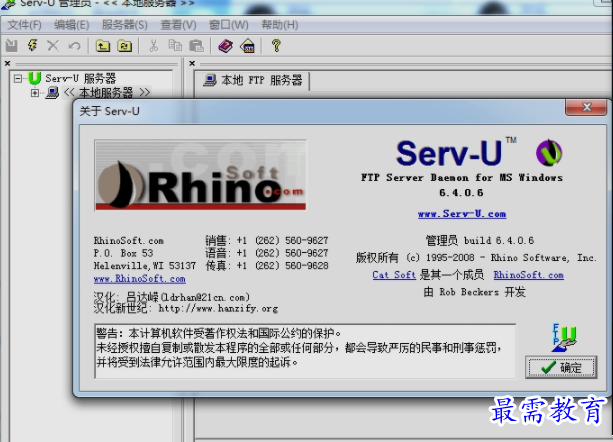The height and width of the screenshot is (442, 613).
Task: Click the undo arrow toolbar icon
Action: coord(74,46)
